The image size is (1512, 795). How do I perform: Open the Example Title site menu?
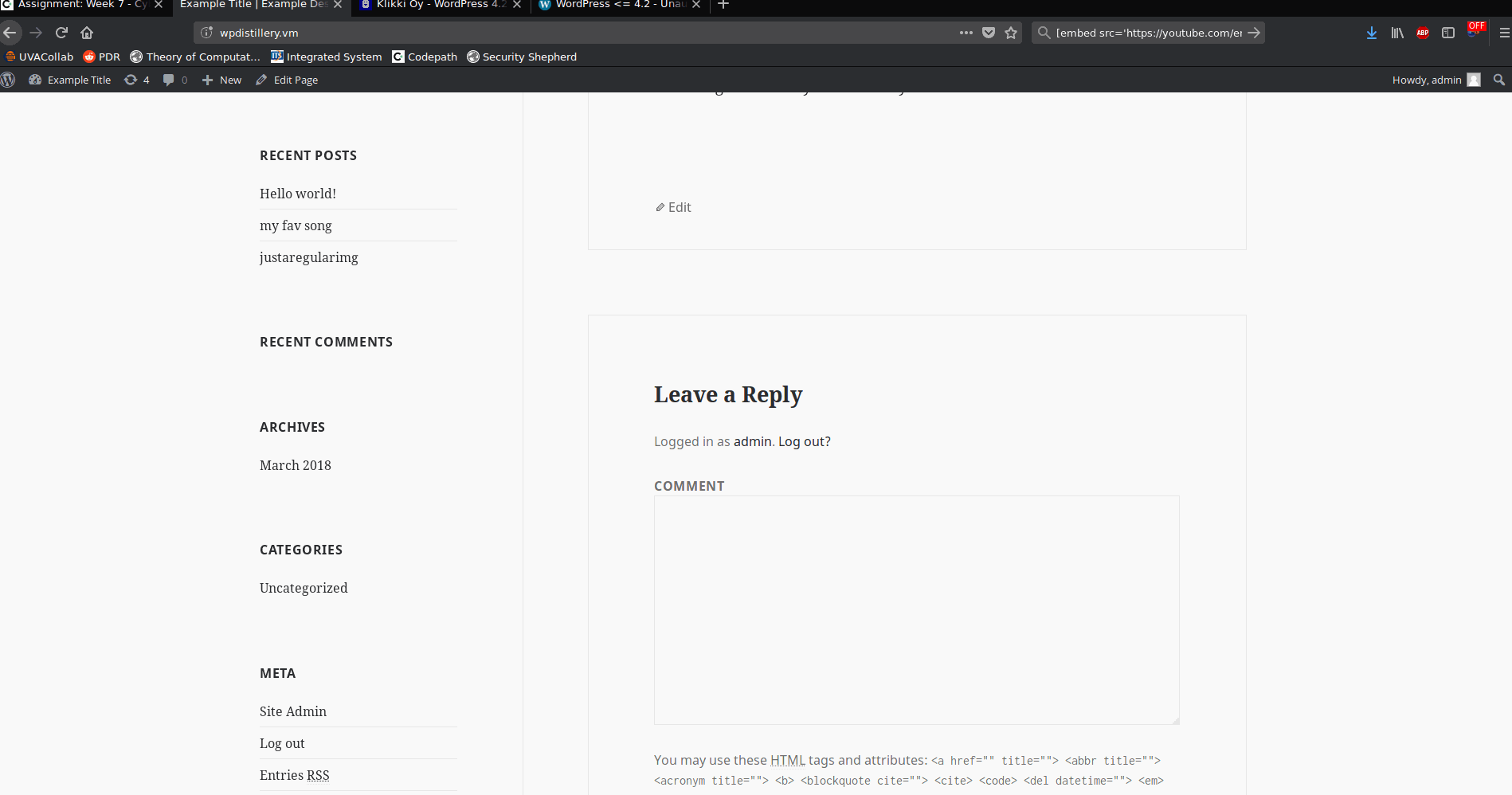69,80
